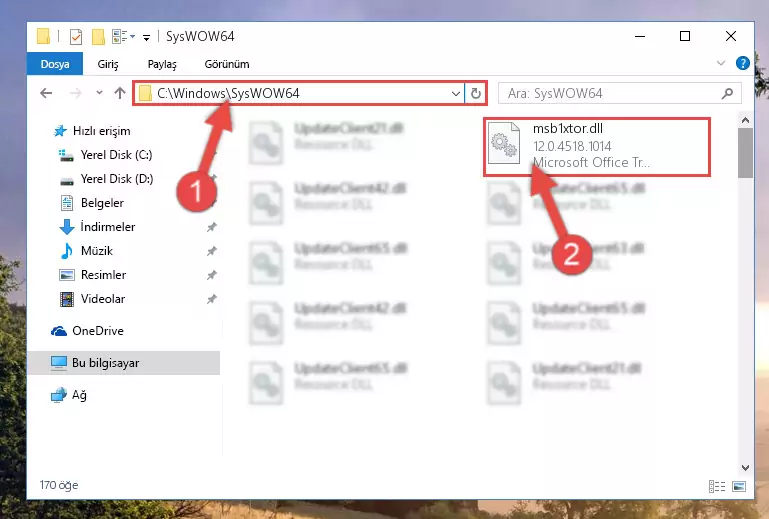769x519 pixels.
Task: Go forward with the right arrow button
Action: coord(76,93)
